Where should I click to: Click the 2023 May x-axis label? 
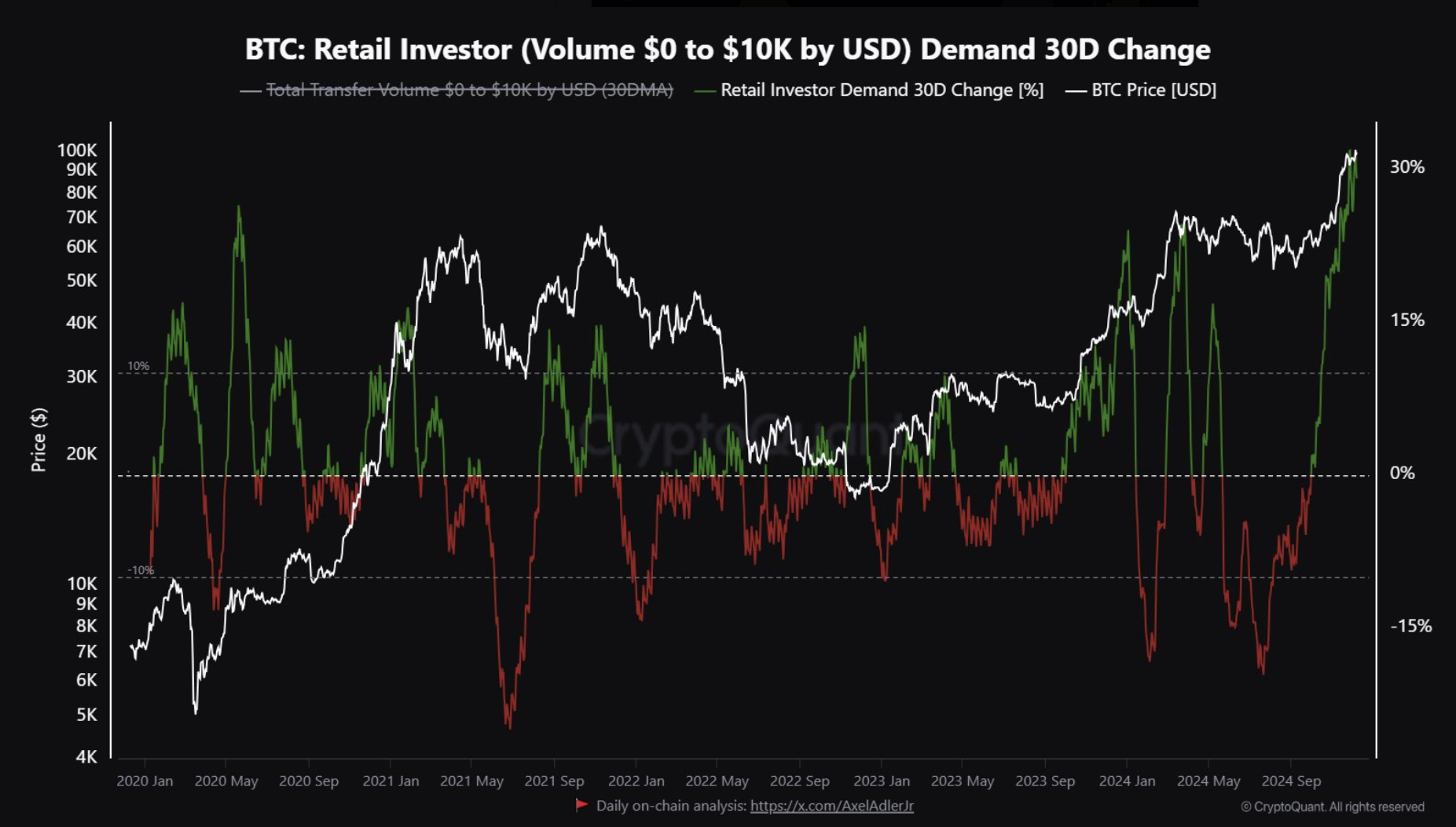[963, 781]
